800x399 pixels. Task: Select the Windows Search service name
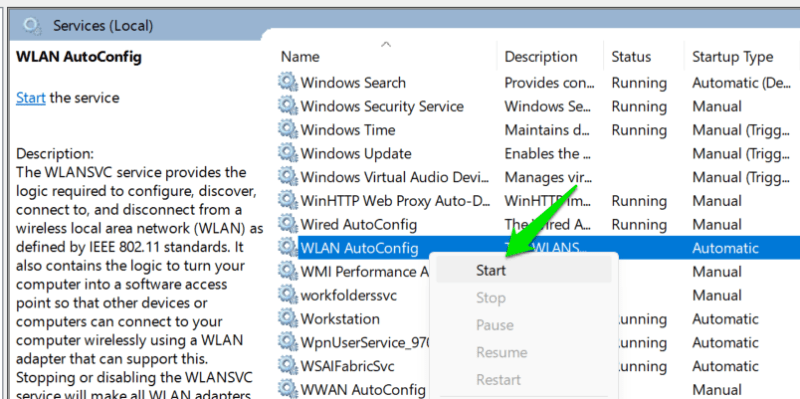(353, 83)
